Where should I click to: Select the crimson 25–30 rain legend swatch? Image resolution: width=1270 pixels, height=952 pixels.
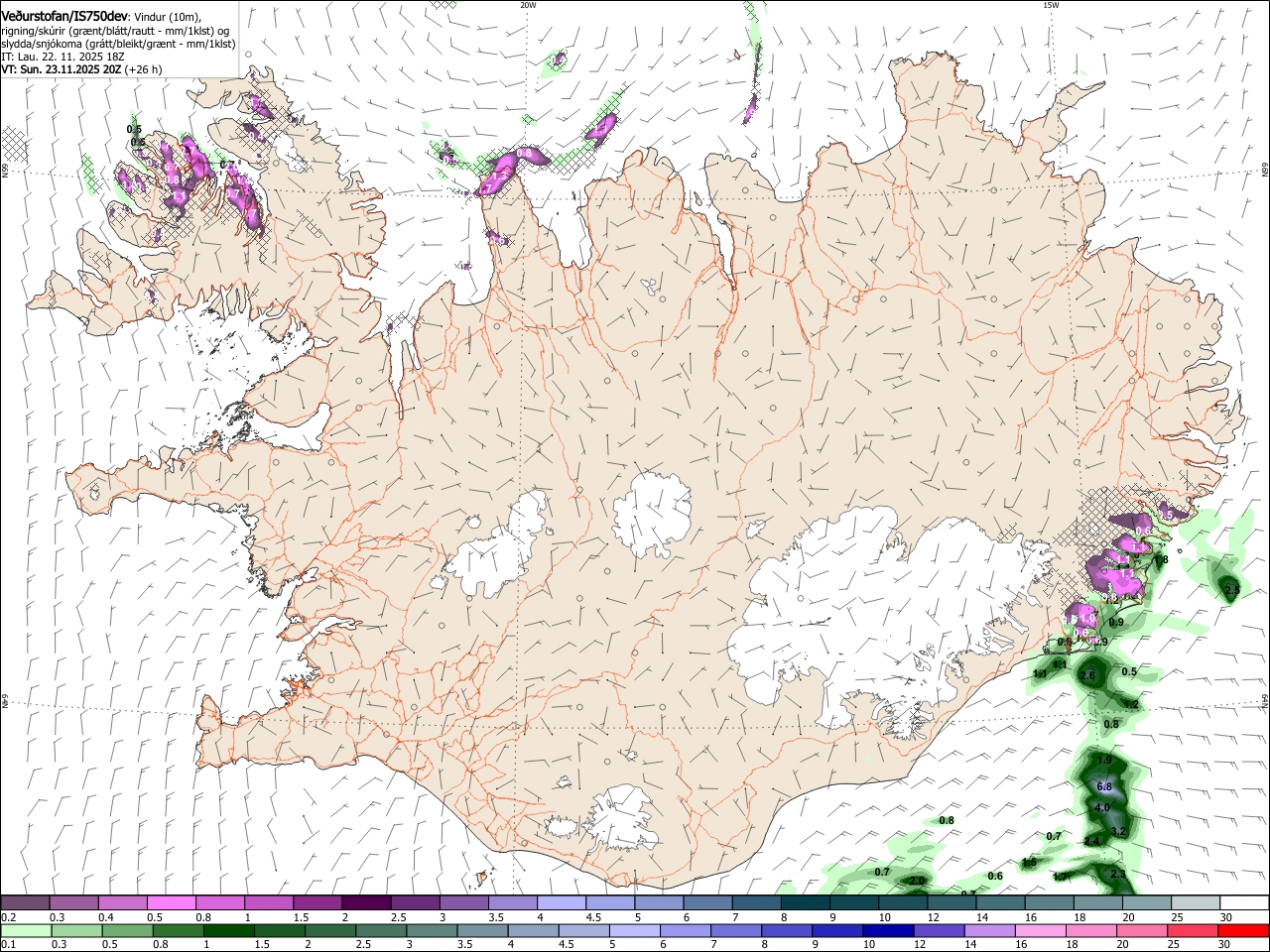coord(1193,931)
